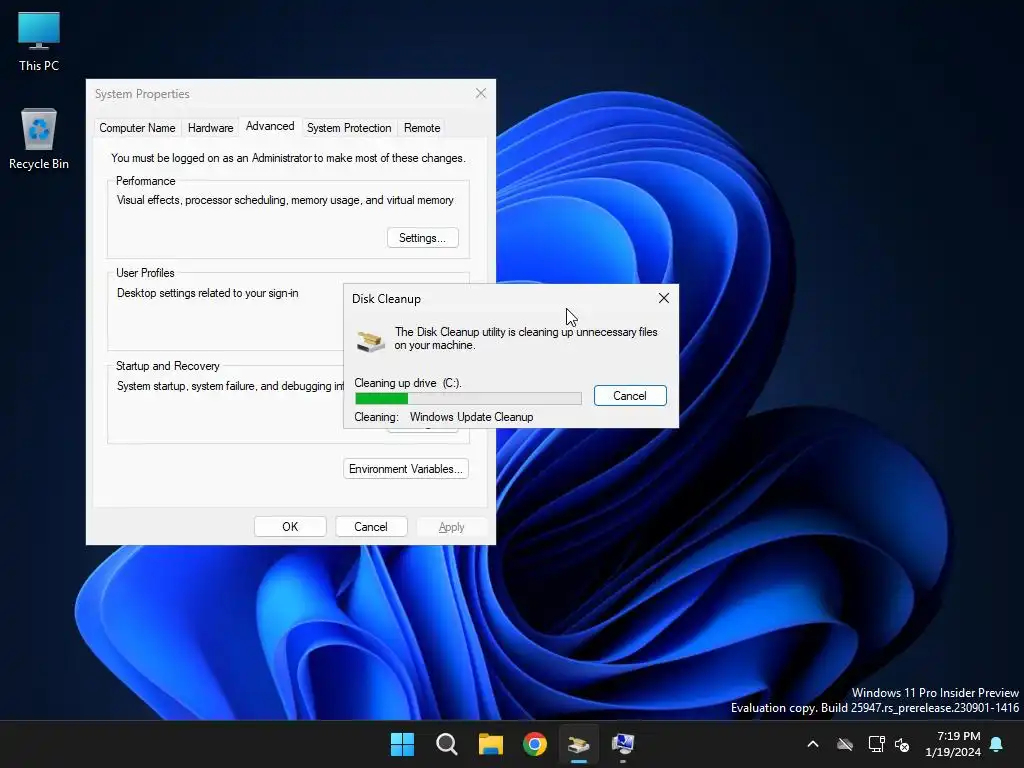This screenshot has height=768, width=1024.
Task: Open the notifications bell icon
Action: click(x=997, y=744)
